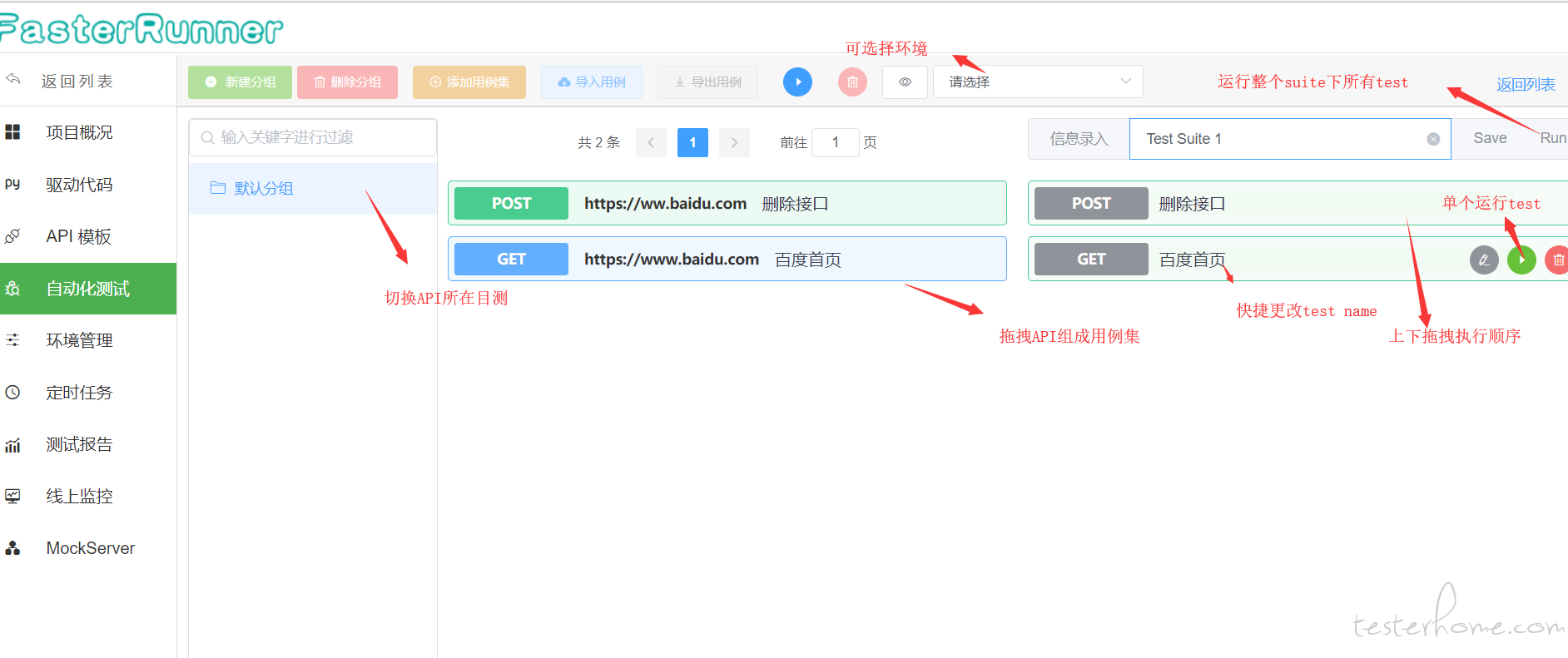This screenshot has width=1568, height=658.
Task: Toggle the eye preview icon button
Action: 905,82
